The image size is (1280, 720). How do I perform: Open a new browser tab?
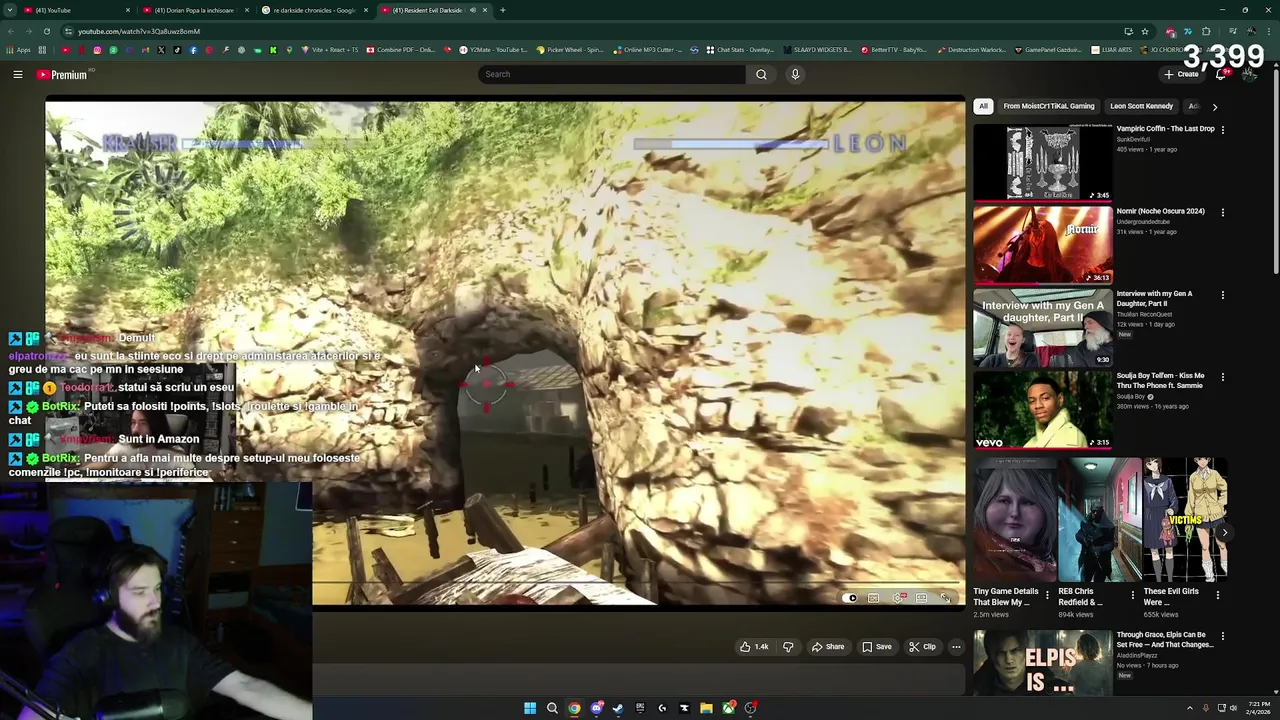coord(502,10)
